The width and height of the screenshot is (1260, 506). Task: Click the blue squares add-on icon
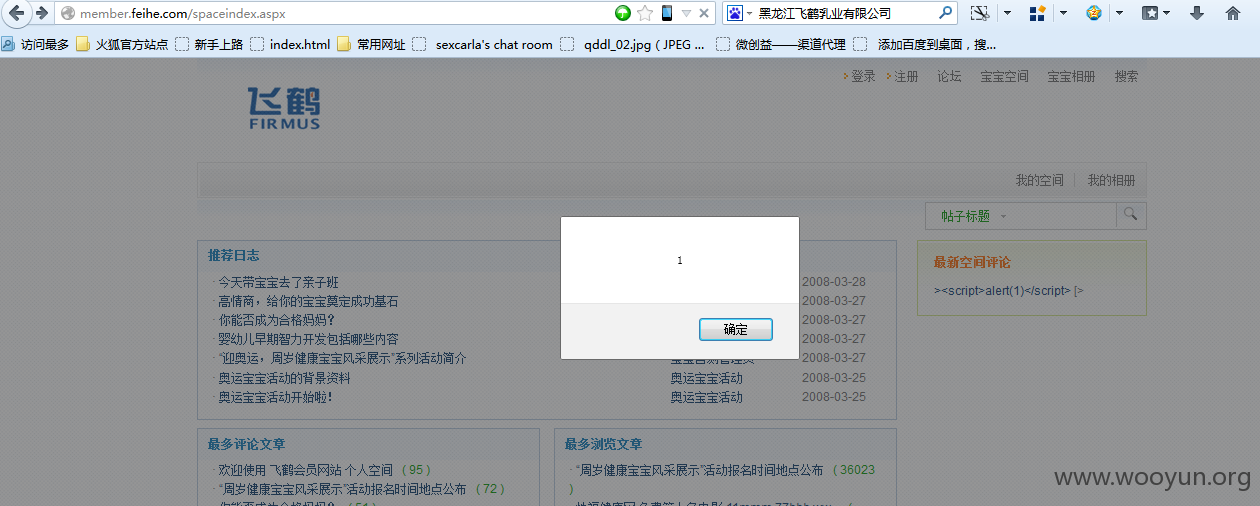click(x=1037, y=13)
